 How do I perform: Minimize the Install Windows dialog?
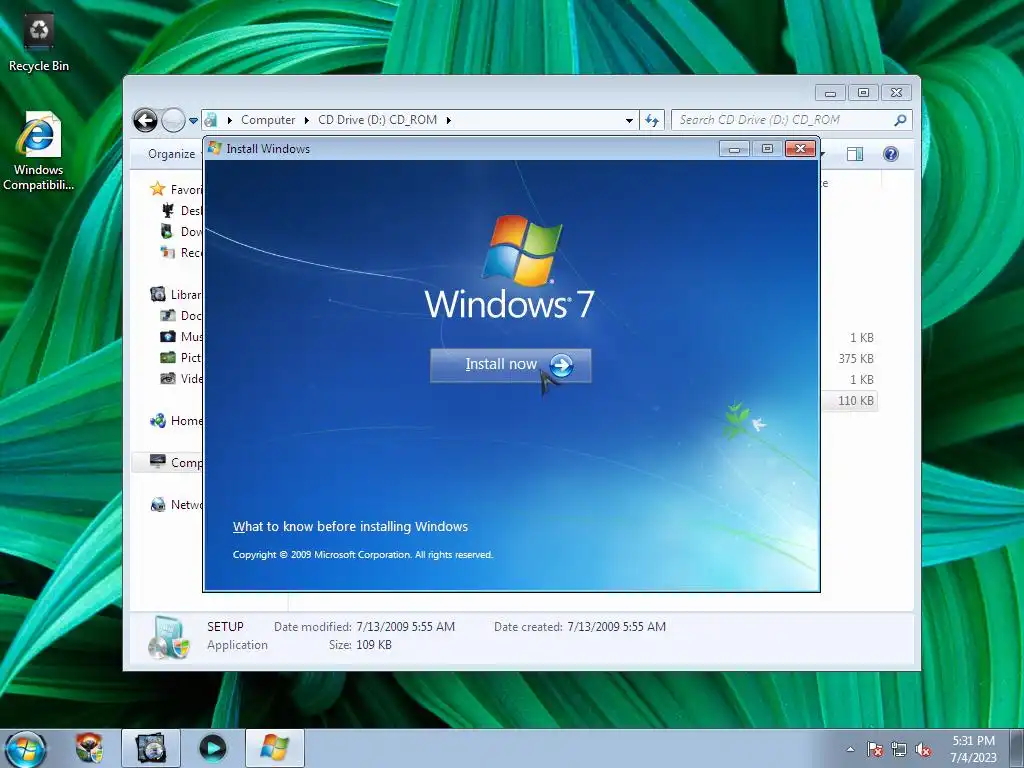click(x=734, y=149)
